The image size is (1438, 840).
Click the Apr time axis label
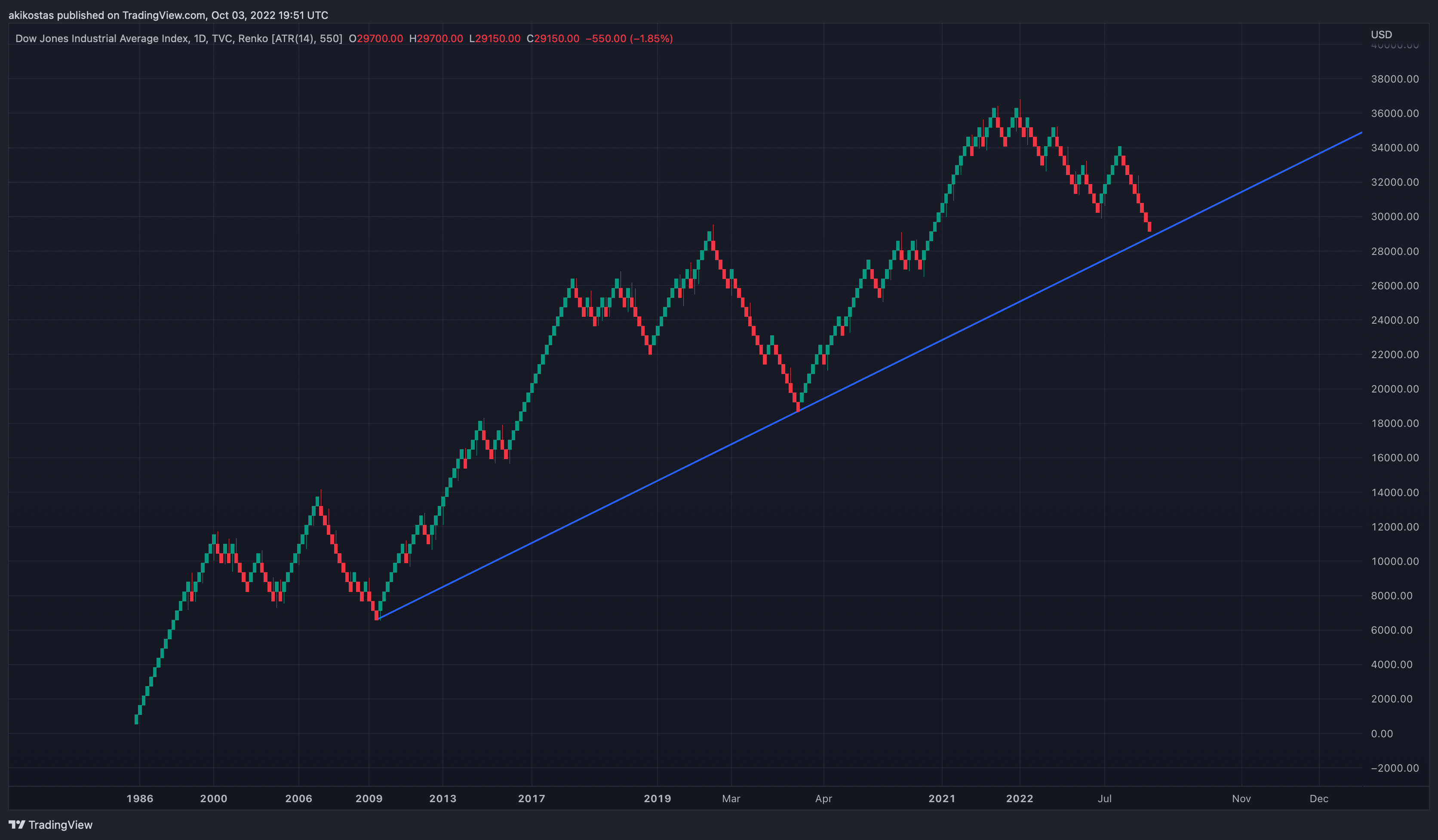(x=823, y=798)
